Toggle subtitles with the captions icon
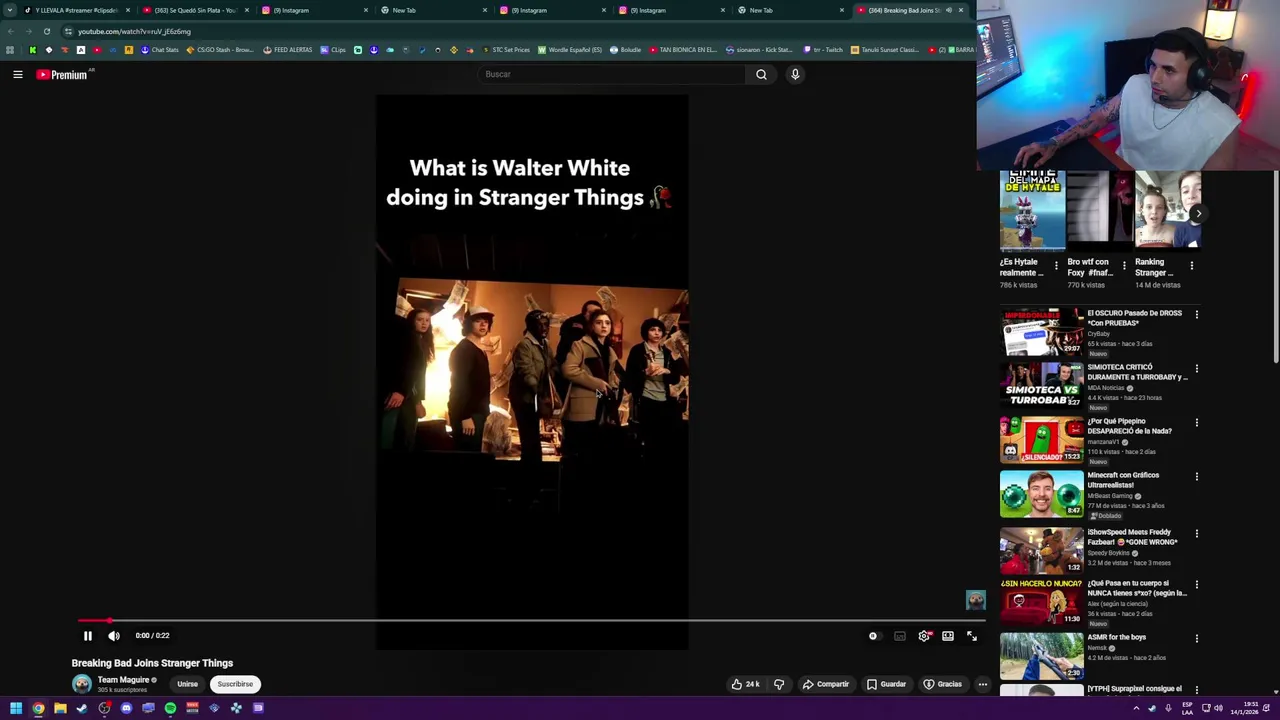The image size is (1280, 720). click(899, 636)
